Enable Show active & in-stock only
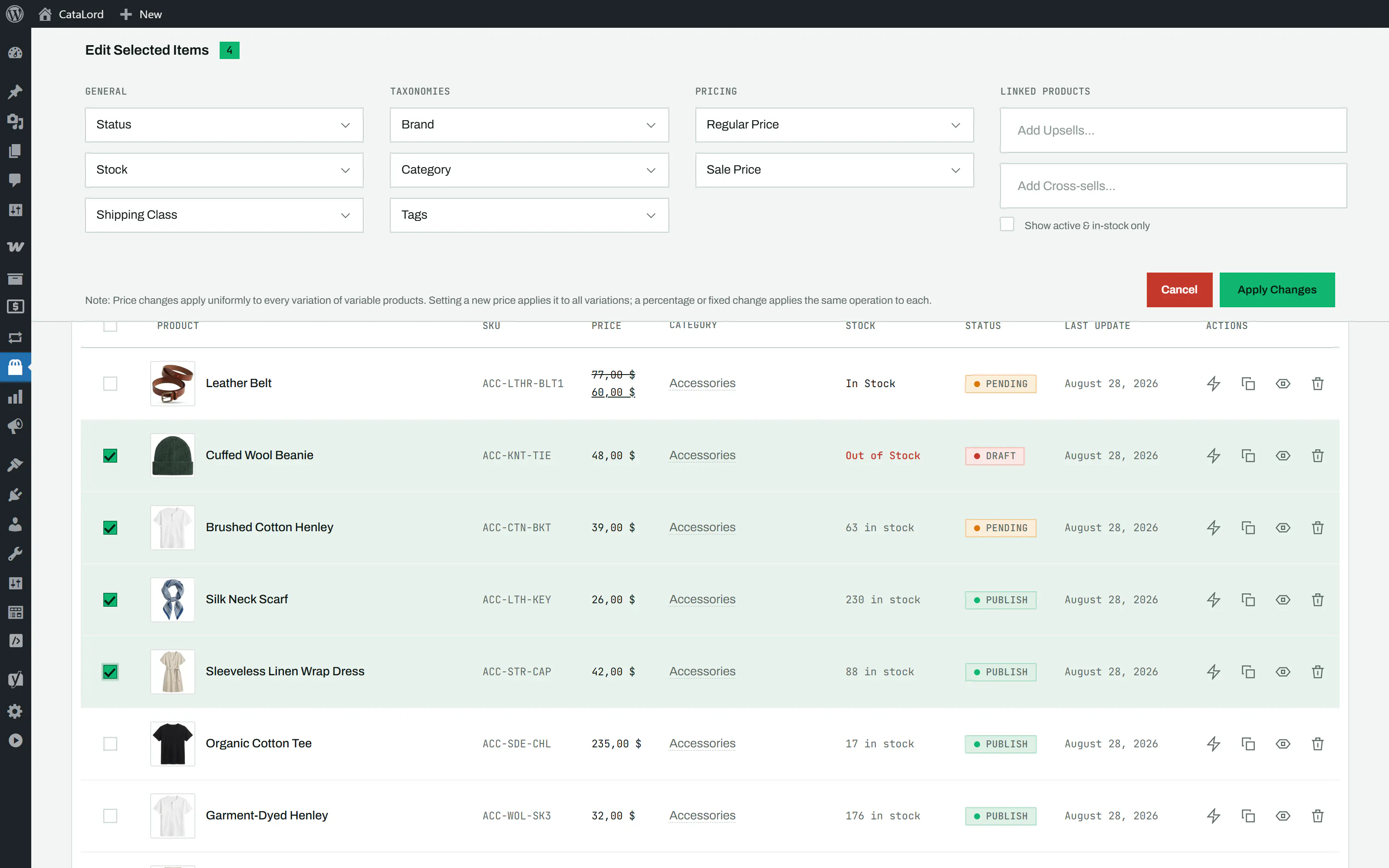This screenshot has height=868, width=1389. [1007, 224]
